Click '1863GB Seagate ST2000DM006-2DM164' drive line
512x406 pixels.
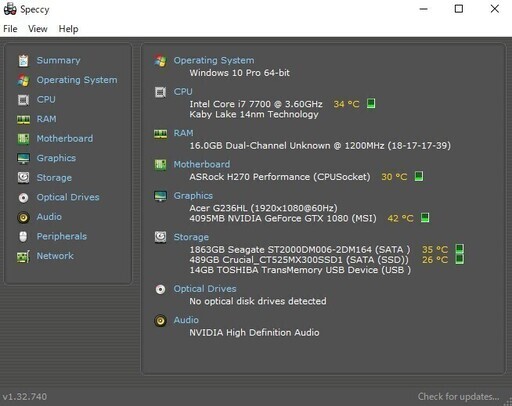300,249
